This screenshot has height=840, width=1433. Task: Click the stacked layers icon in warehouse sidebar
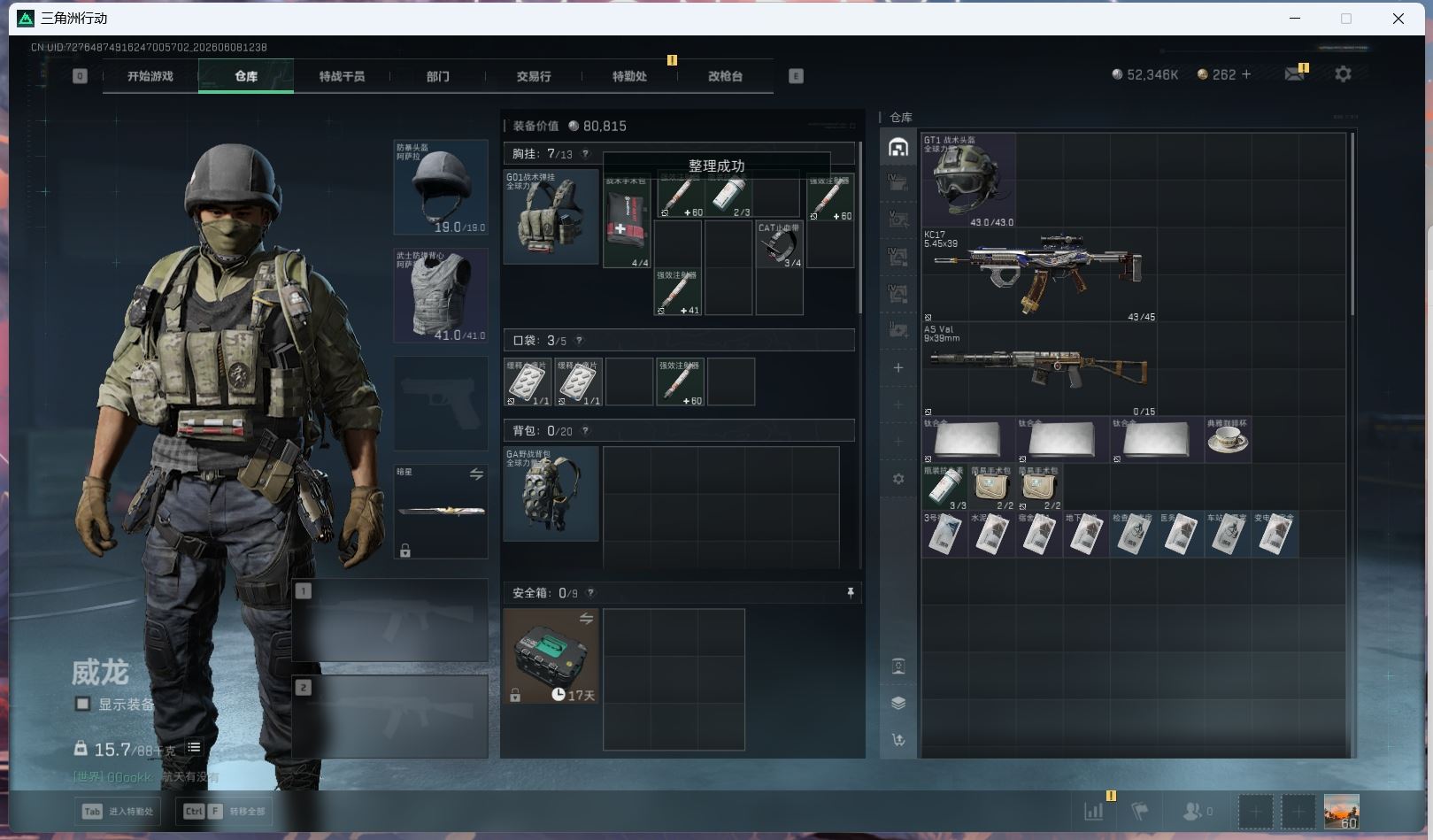[x=898, y=703]
